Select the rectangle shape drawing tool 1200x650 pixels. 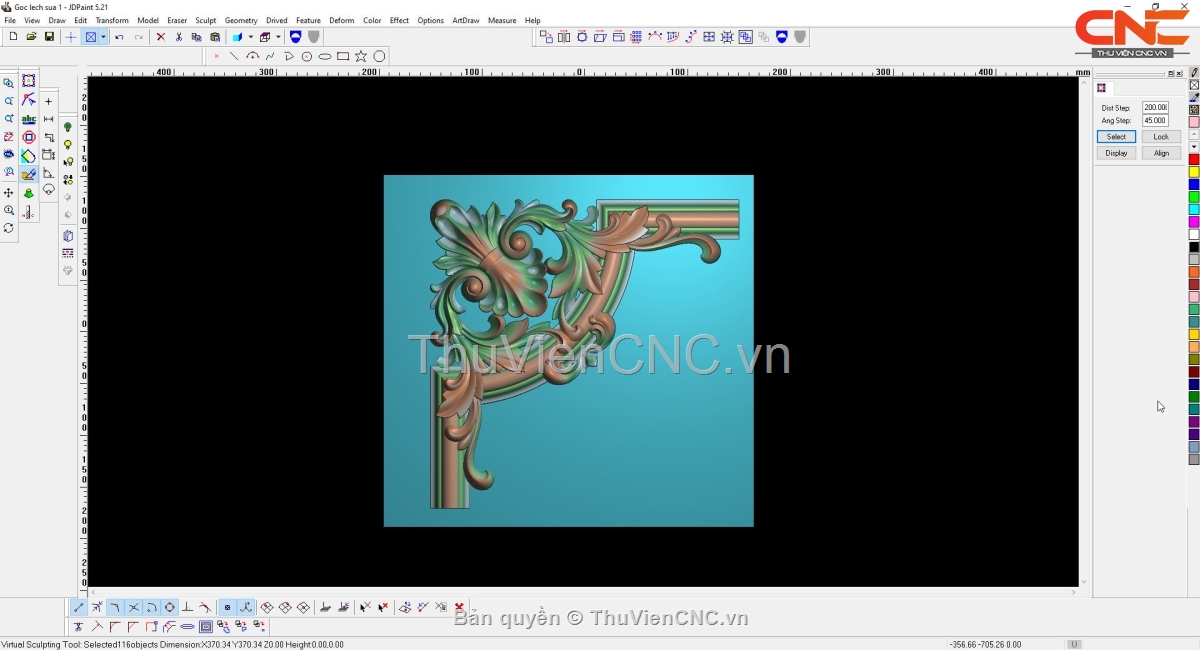point(343,56)
